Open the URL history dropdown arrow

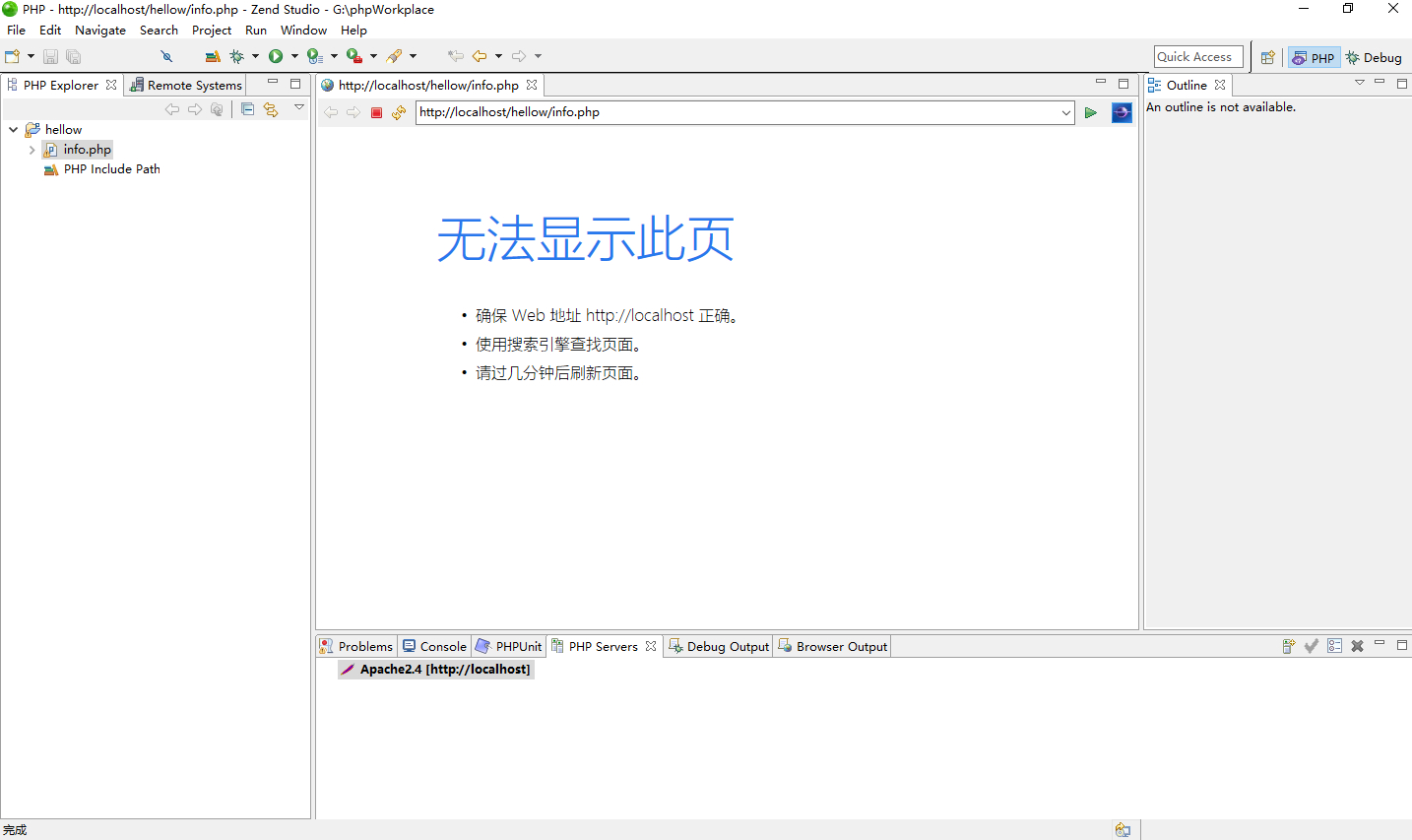1066,113
